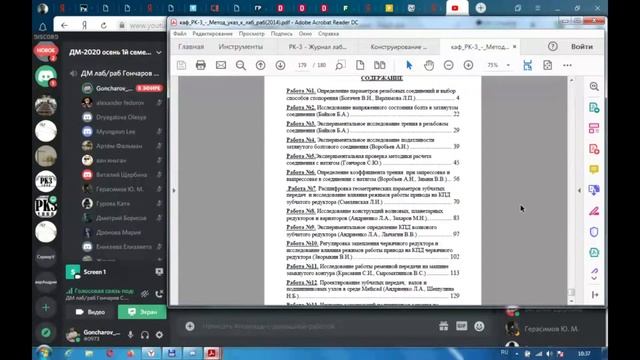
Task: Switch to the Главная tab
Action: [191, 47]
